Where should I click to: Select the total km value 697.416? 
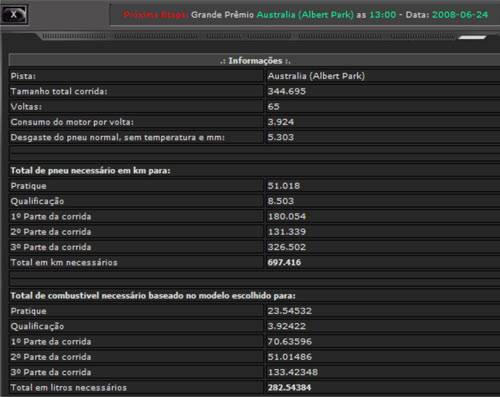click(284, 262)
